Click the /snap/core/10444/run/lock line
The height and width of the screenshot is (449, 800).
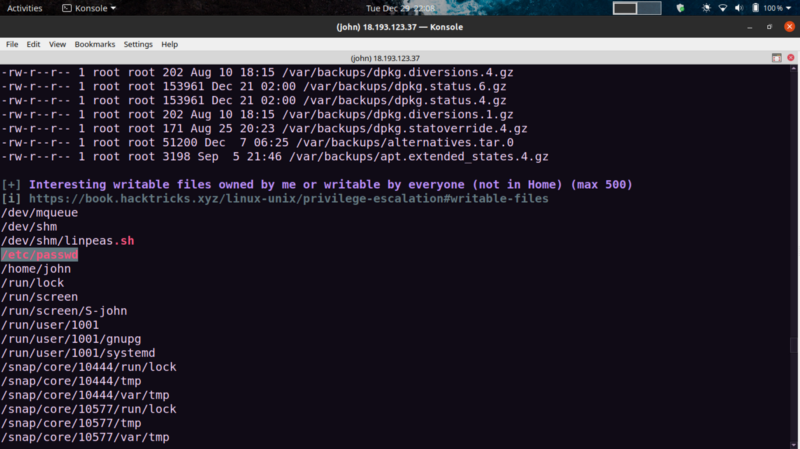point(89,367)
